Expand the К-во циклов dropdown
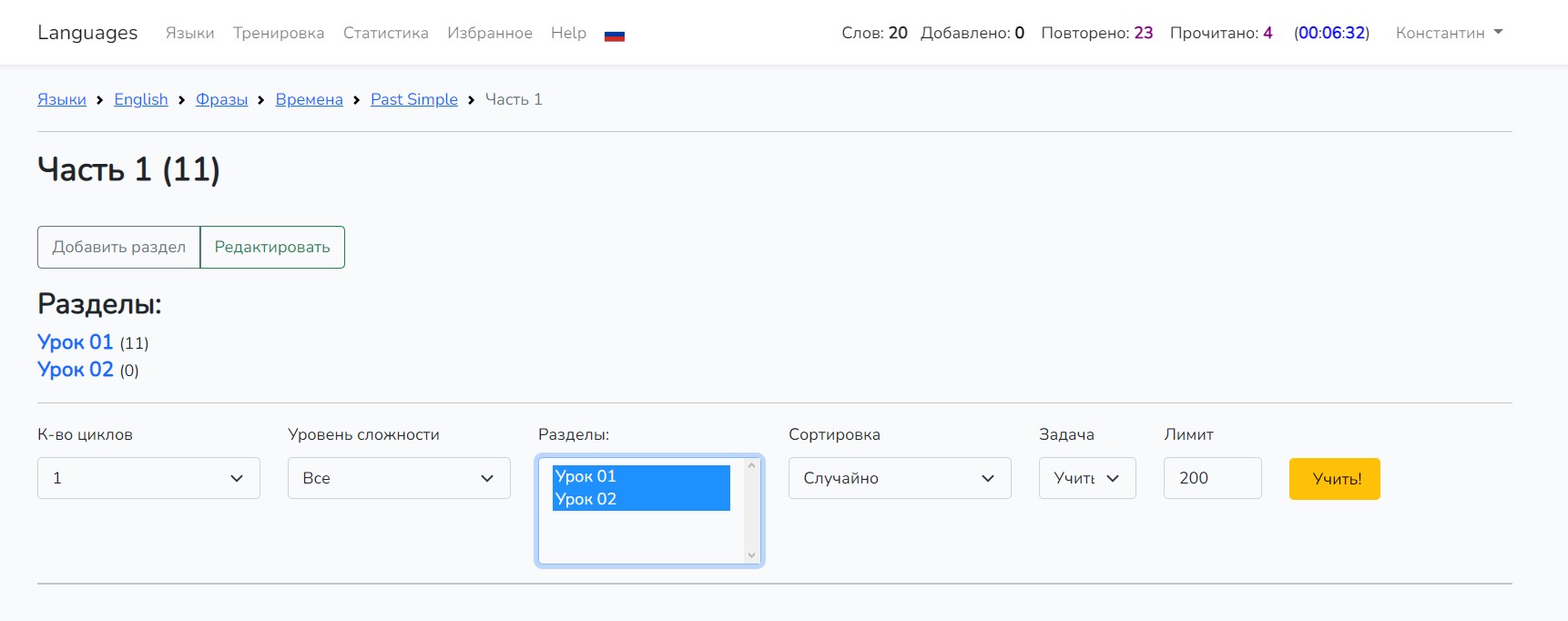Viewport: 1568px width, 621px height. pos(148,478)
